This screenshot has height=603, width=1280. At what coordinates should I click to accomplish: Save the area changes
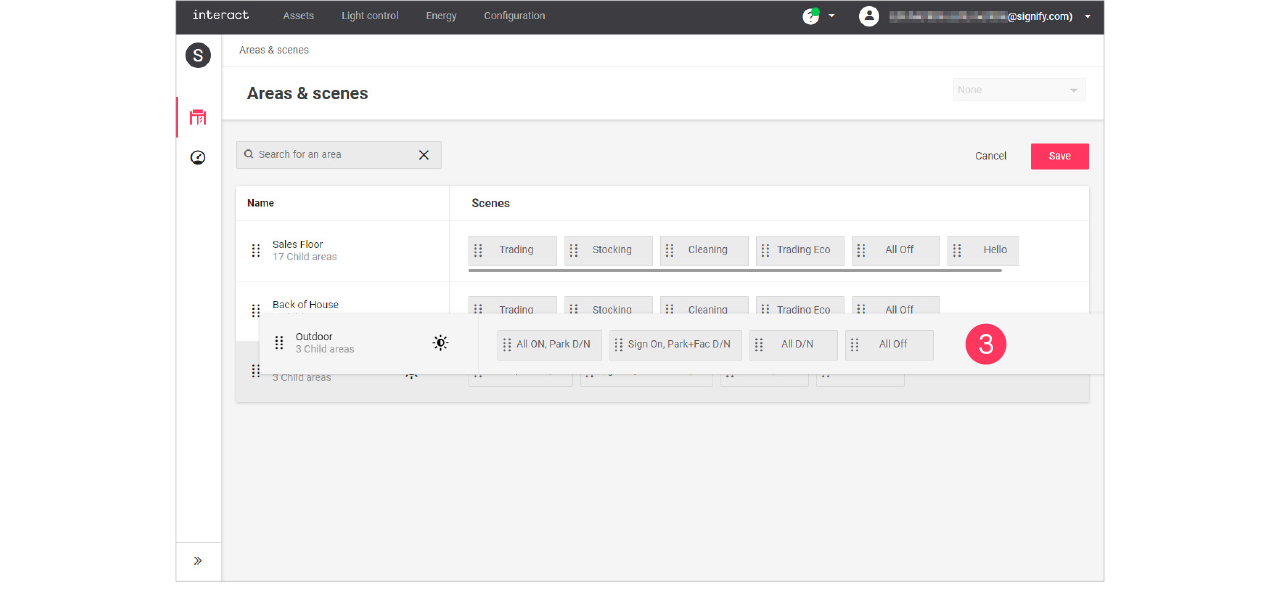1059,156
